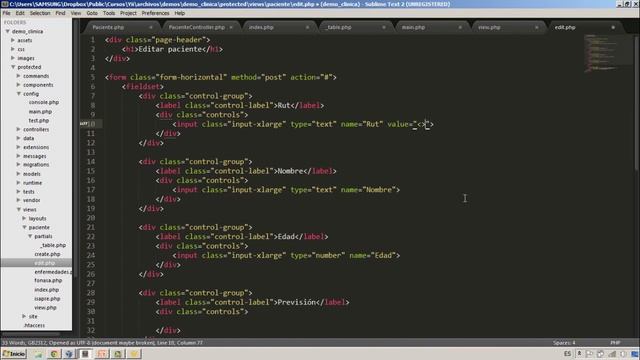Viewport: 640px width, 360px height.
Task: Switch to the main.php editor tab
Action: click(413, 27)
